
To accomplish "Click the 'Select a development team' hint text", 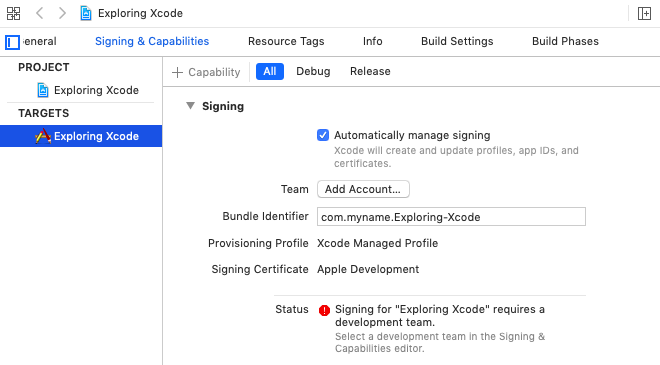I will click(x=440, y=342).
